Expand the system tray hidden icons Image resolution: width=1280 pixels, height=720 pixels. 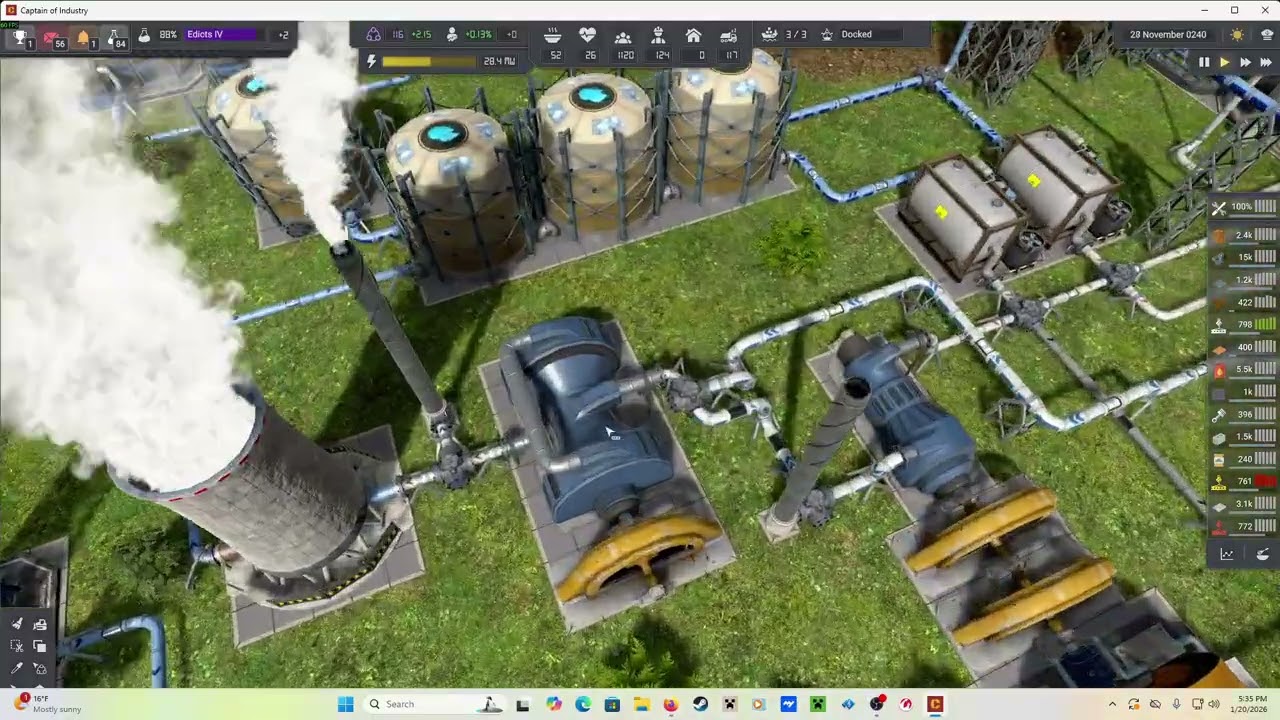[x=1112, y=704]
